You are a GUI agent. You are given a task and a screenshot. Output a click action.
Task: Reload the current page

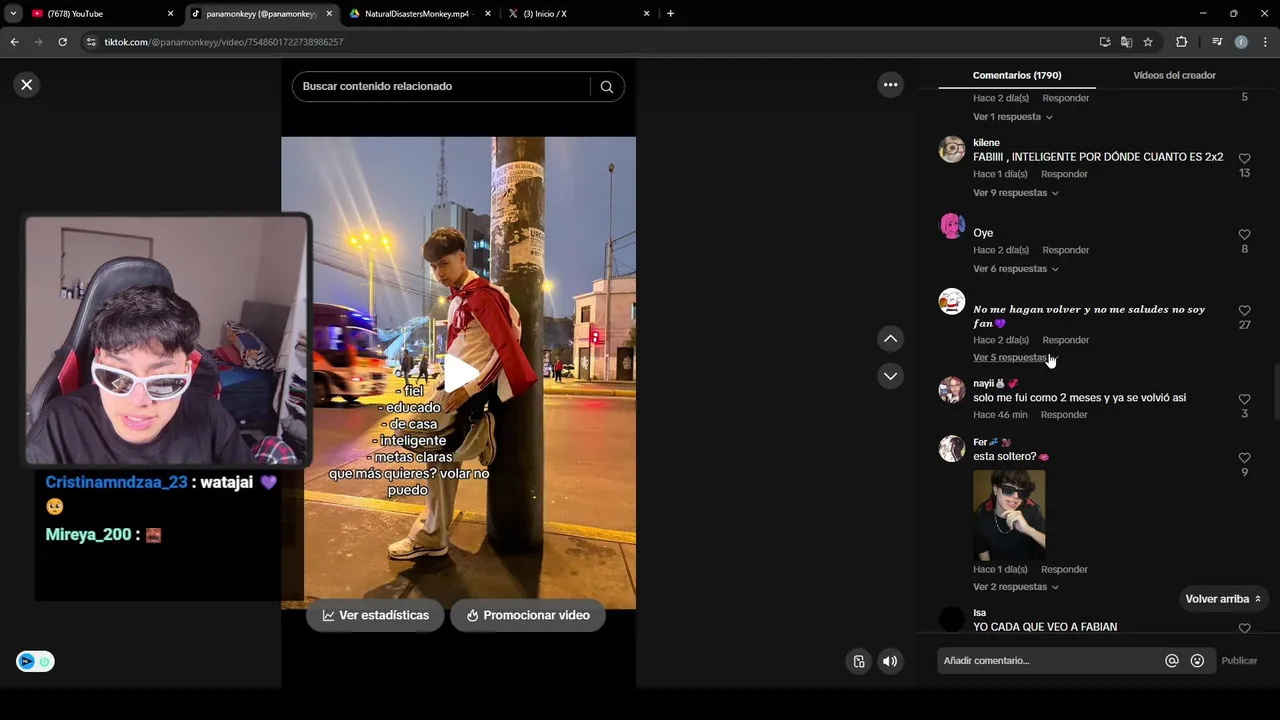coord(62,42)
